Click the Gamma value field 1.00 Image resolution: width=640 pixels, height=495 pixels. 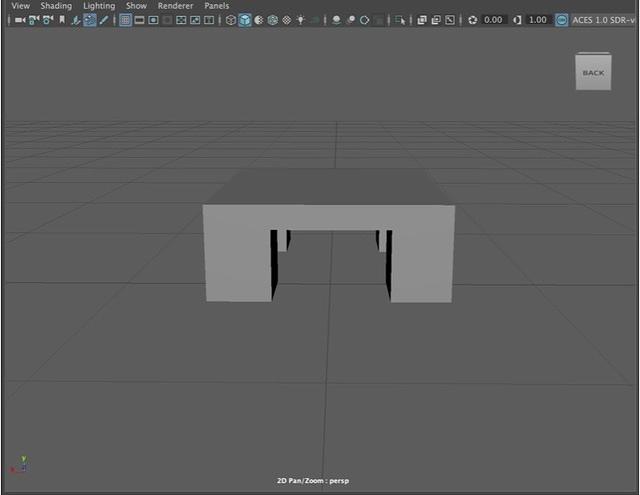tap(538, 20)
